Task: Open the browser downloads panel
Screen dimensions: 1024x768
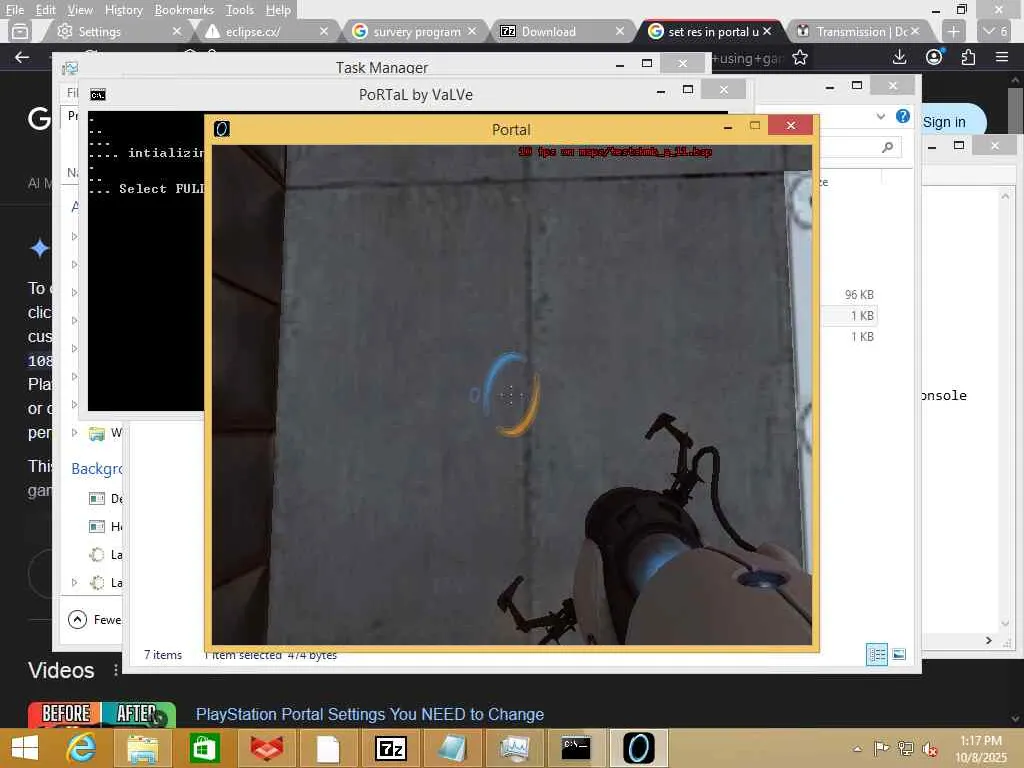Action: [x=899, y=57]
